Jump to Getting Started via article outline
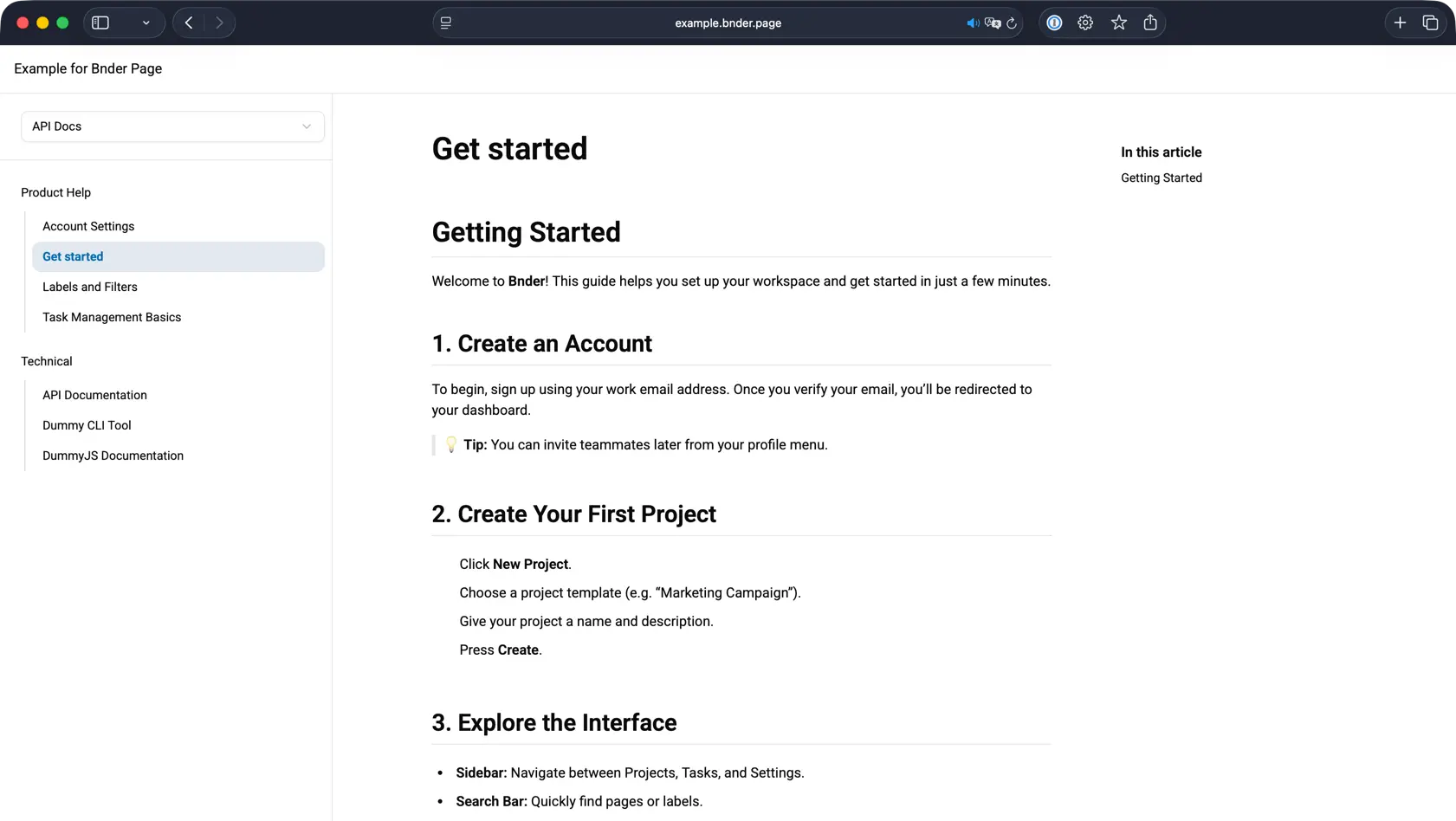This screenshot has width=1456, height=821. [x=1161, y=178]
